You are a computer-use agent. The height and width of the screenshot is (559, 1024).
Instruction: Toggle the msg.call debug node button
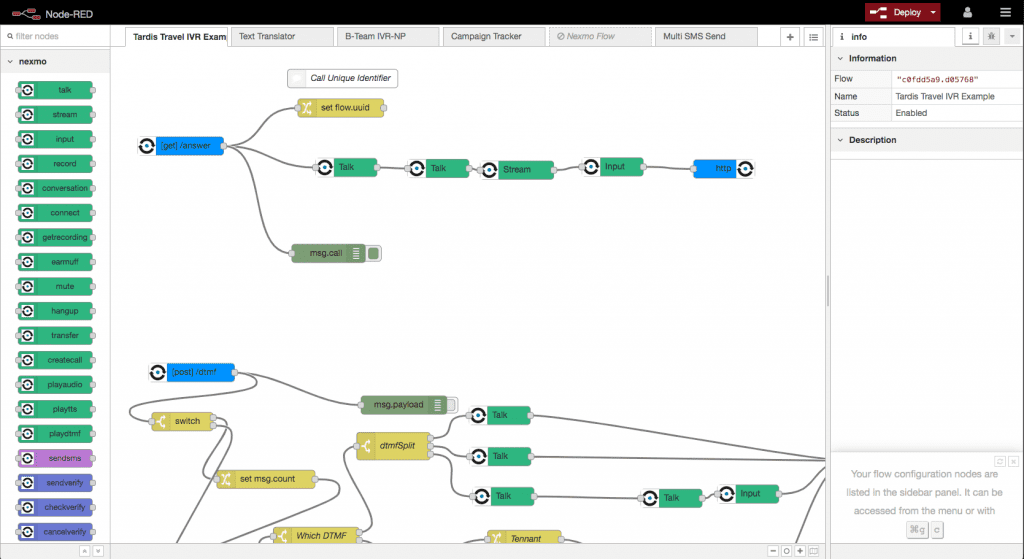pos(373,254)
